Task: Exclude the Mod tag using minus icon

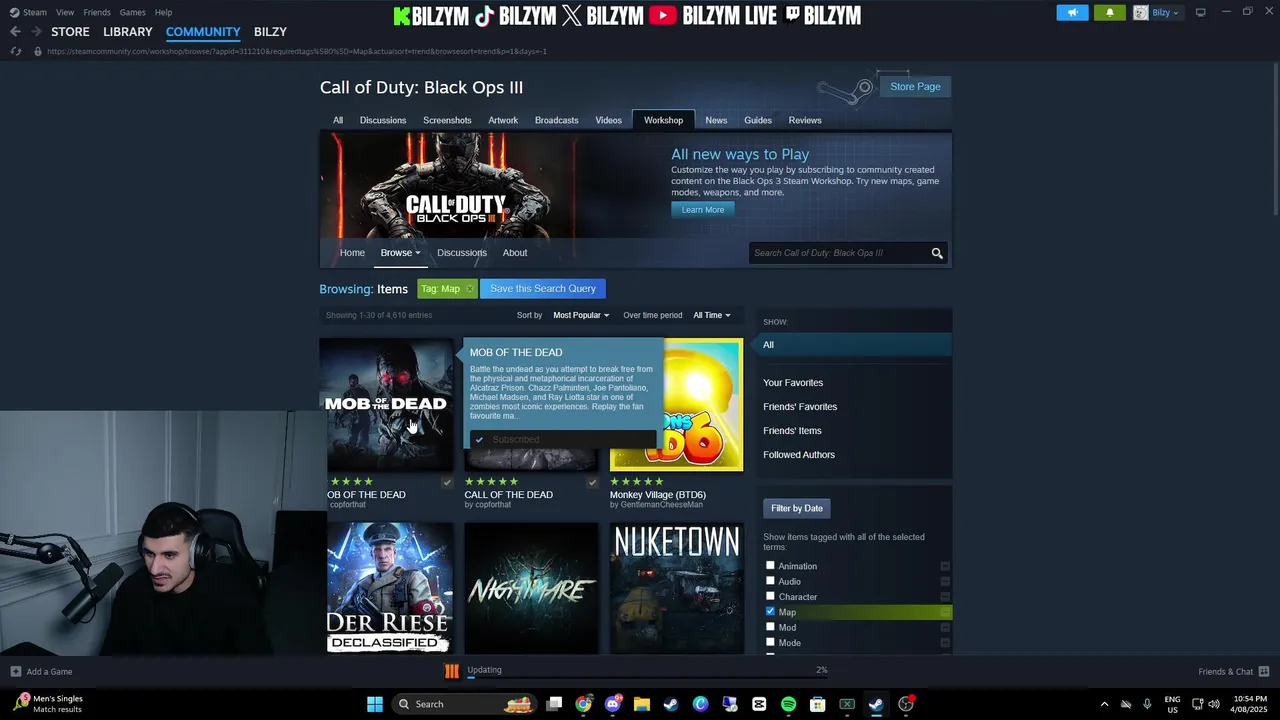Action: [x=945, y=628]
